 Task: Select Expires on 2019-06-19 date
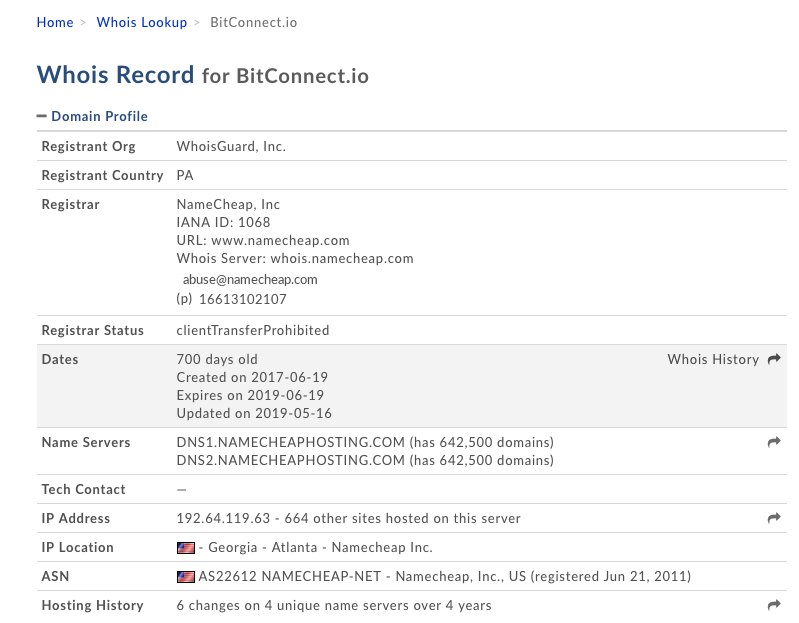point(250,395)
